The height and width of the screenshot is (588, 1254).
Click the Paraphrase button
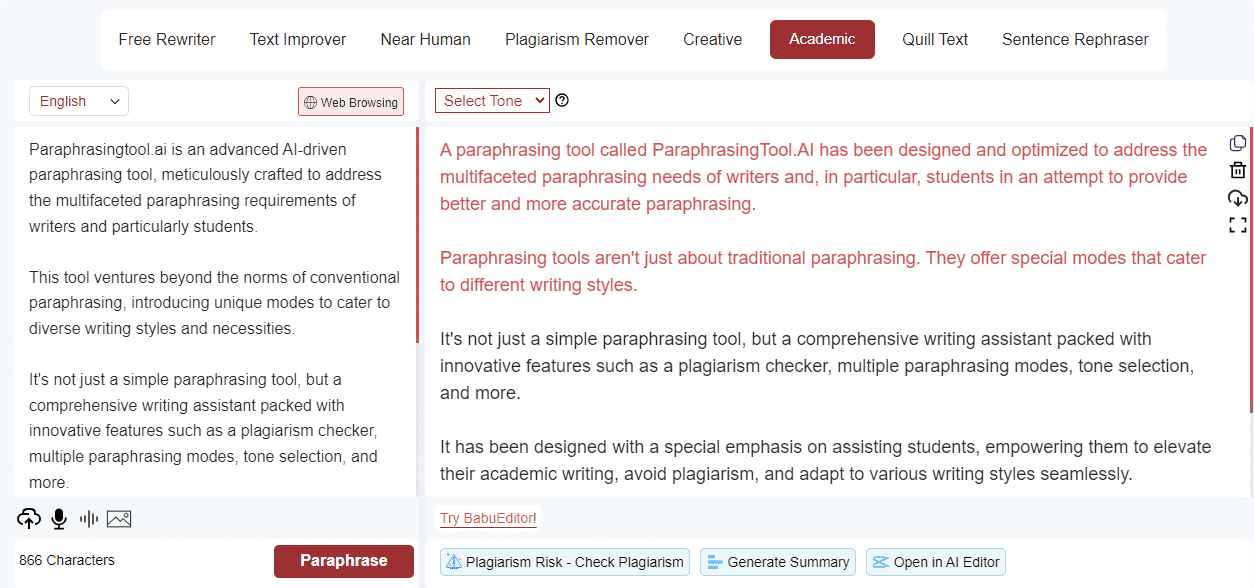point(344,561)
